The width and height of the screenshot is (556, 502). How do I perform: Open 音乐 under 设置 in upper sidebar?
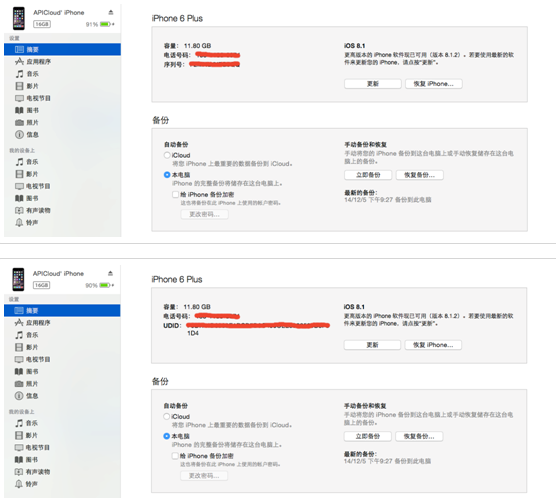point(27,74)
